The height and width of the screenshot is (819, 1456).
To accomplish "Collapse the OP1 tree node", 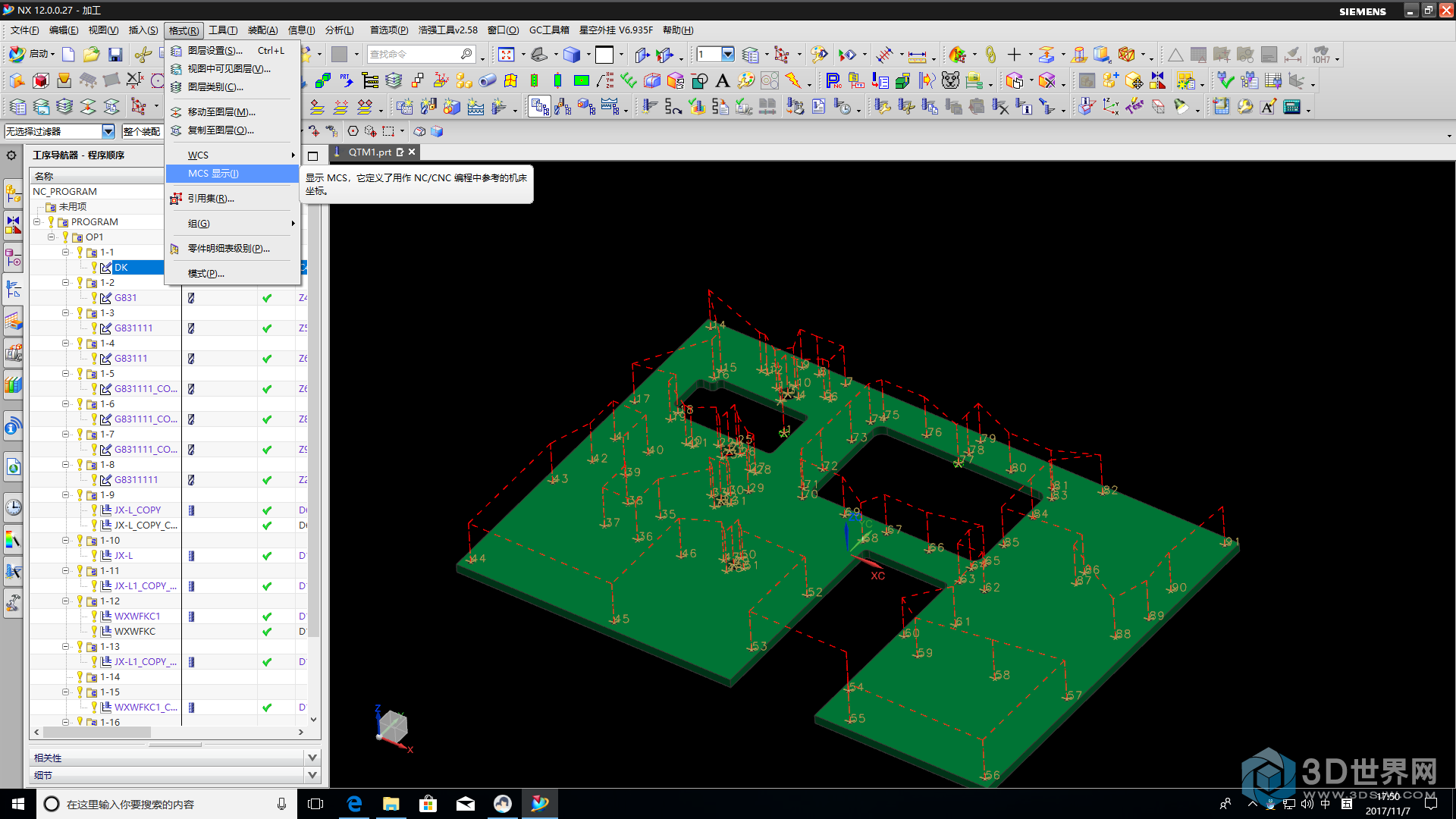I will click(51, 237).
